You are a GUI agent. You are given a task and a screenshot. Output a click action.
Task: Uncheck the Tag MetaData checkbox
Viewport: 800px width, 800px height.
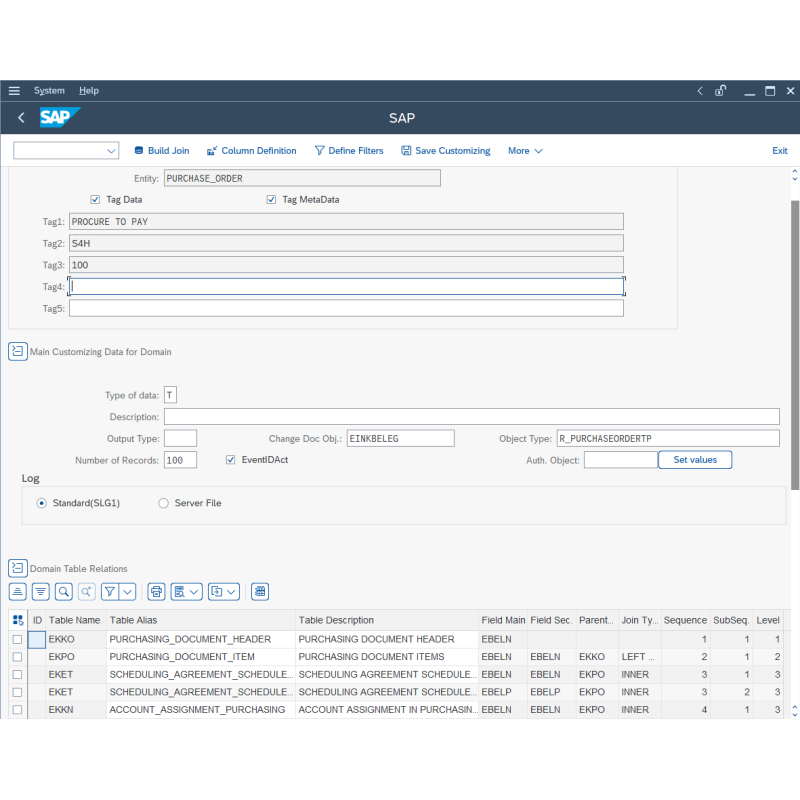(271, 199)
